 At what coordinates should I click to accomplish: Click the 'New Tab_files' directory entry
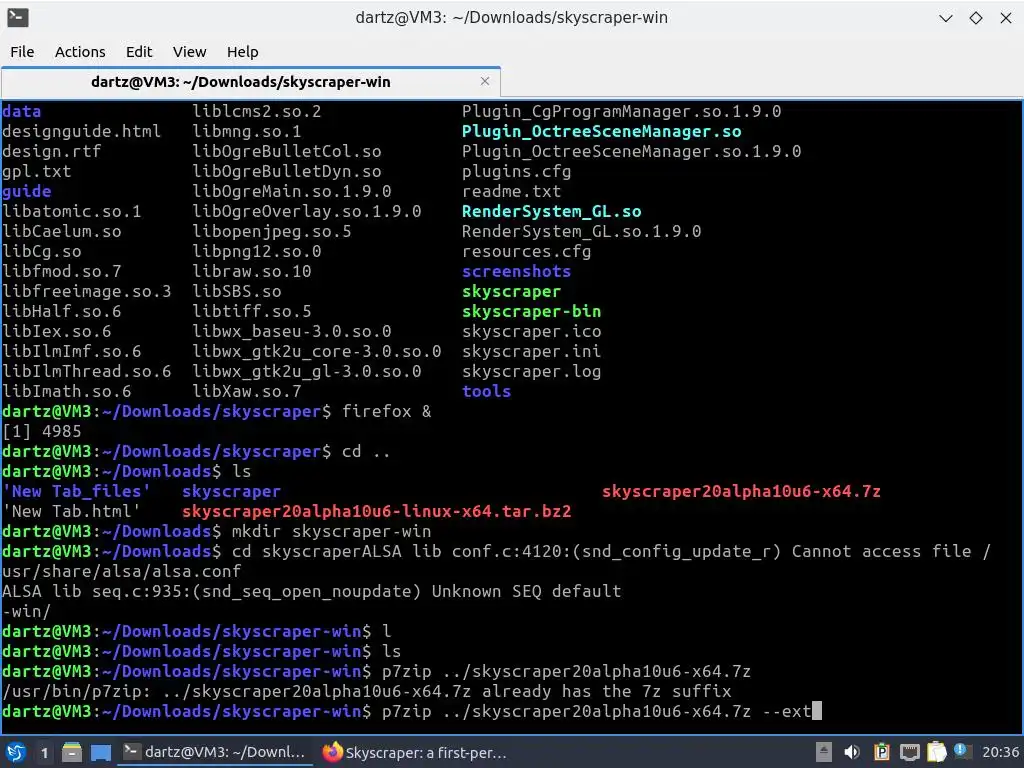[76, 491]
